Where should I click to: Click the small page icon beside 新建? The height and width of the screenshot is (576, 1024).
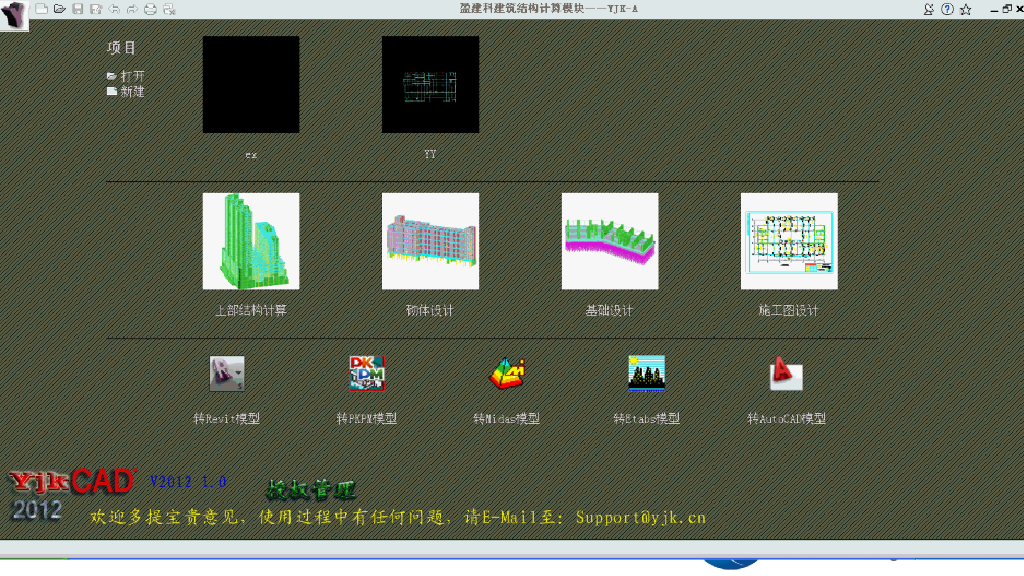[112, 91]
